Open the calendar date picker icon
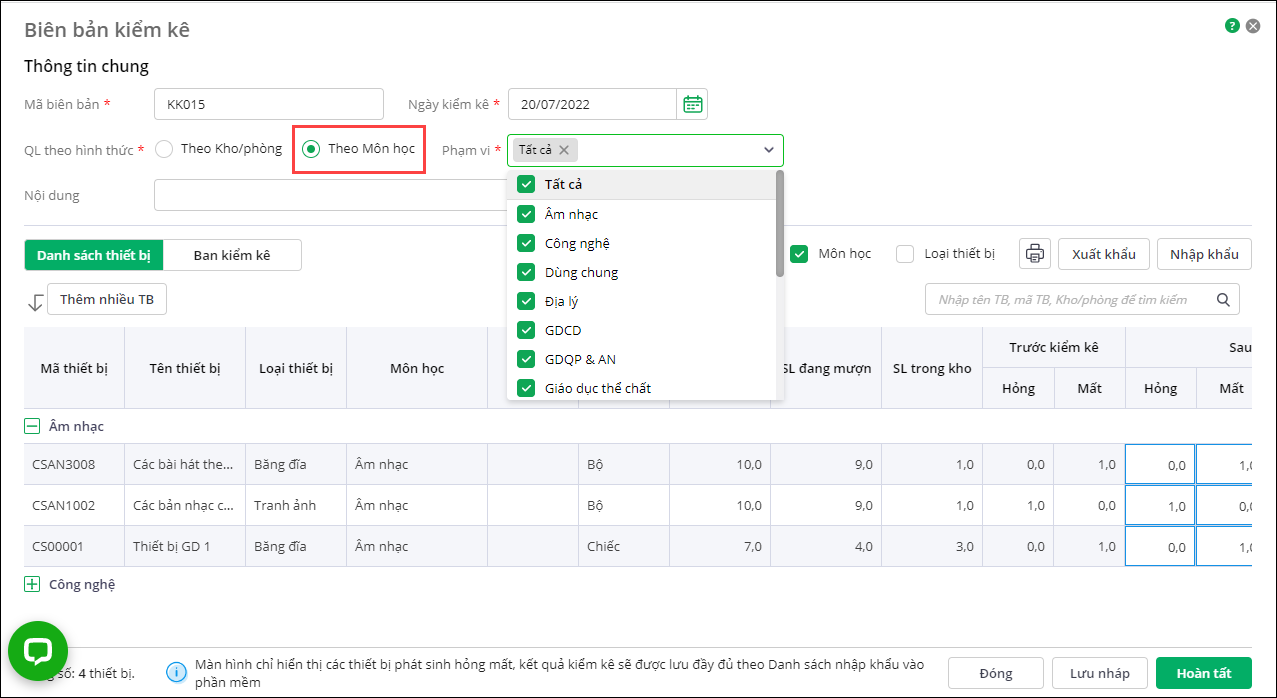This screenshot has height=698, width=1277. point(692,104)
